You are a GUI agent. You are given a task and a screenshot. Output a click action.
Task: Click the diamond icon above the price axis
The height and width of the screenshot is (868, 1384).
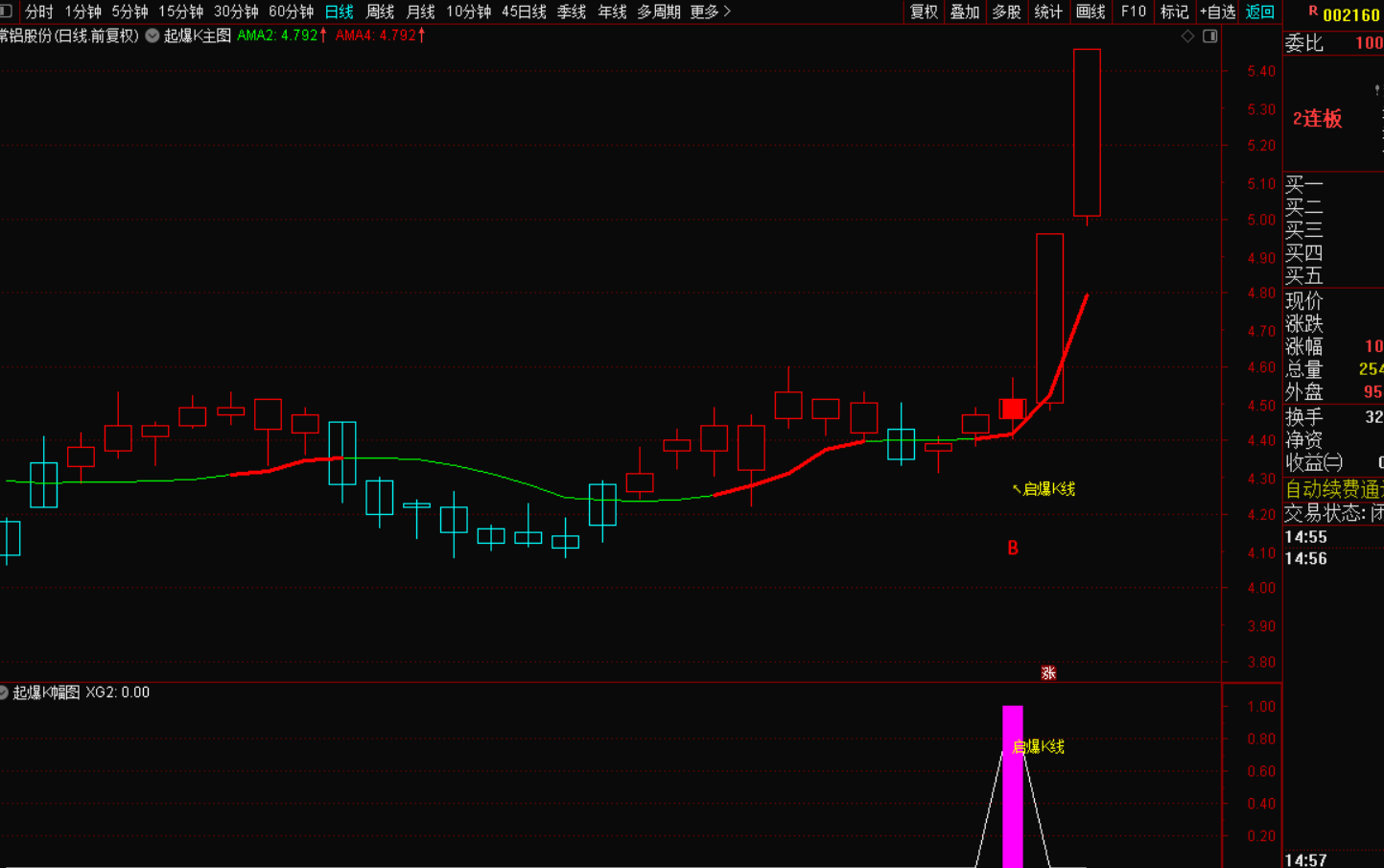[x=1187, y=35]
